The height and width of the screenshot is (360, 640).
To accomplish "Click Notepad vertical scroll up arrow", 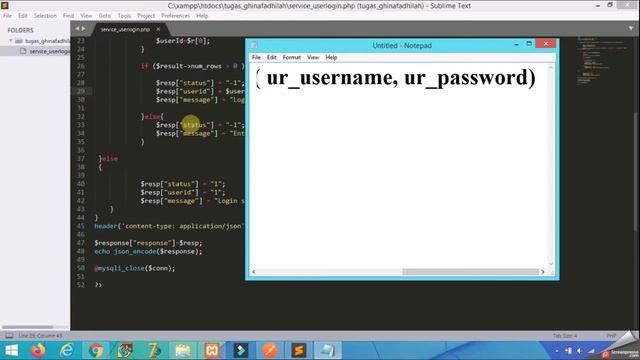I will (x=551, y=67).
